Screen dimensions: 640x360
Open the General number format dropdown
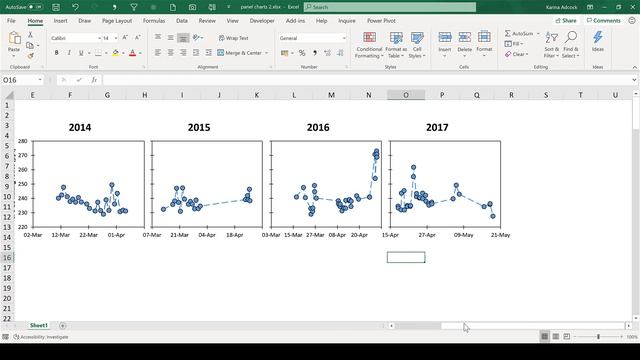[x=344, y=38]
